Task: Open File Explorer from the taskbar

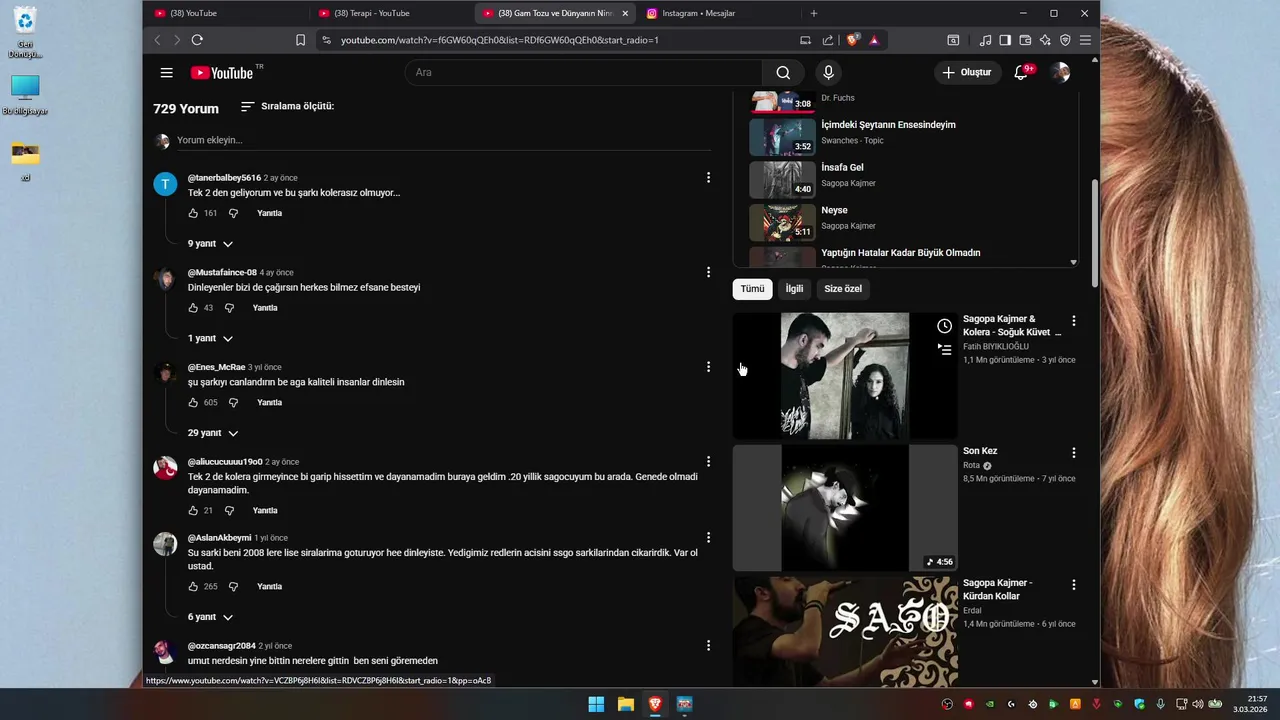Action: tap(626, 704)
